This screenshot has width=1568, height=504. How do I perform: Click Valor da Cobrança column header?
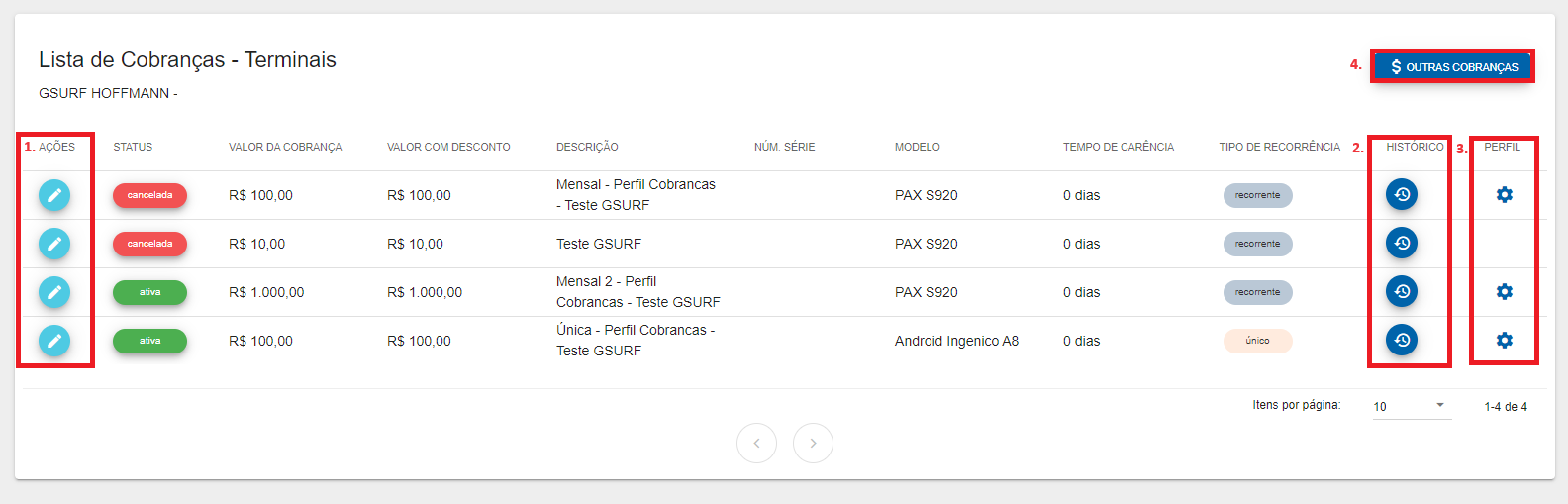(285, 147)
